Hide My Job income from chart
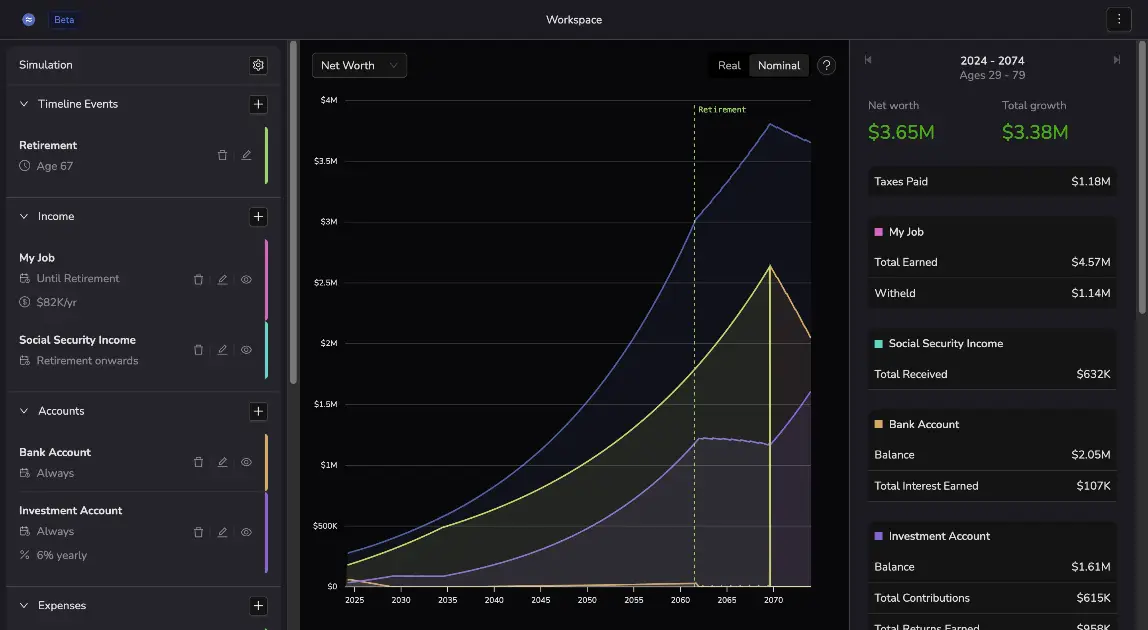Viewport: 1148px width, 630px height. point(246,280)
